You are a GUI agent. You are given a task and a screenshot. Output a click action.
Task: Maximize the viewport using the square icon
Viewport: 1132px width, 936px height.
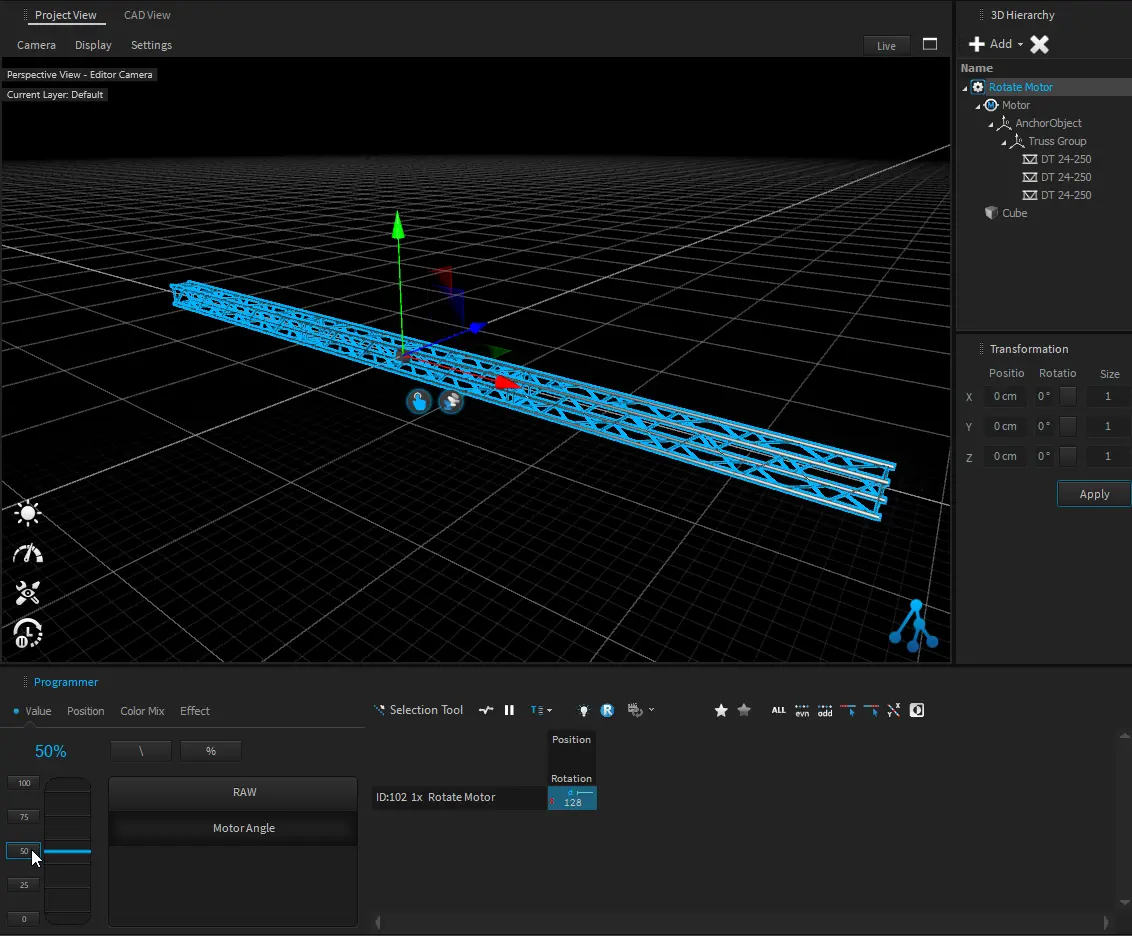930,45
